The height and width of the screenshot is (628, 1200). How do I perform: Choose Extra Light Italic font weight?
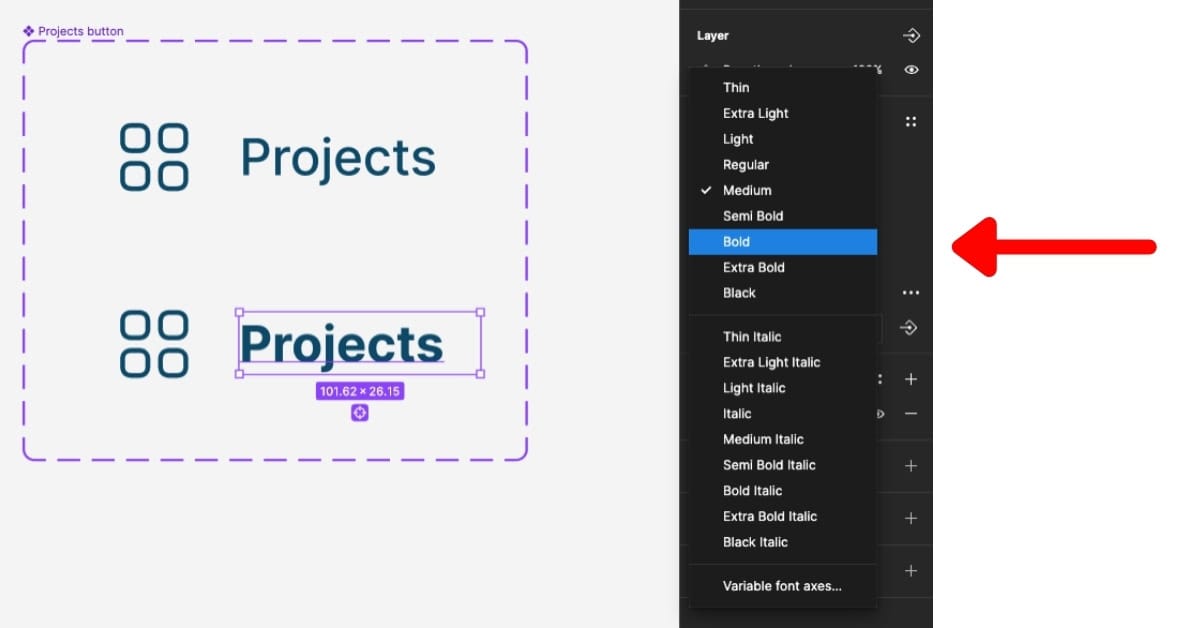771,362
